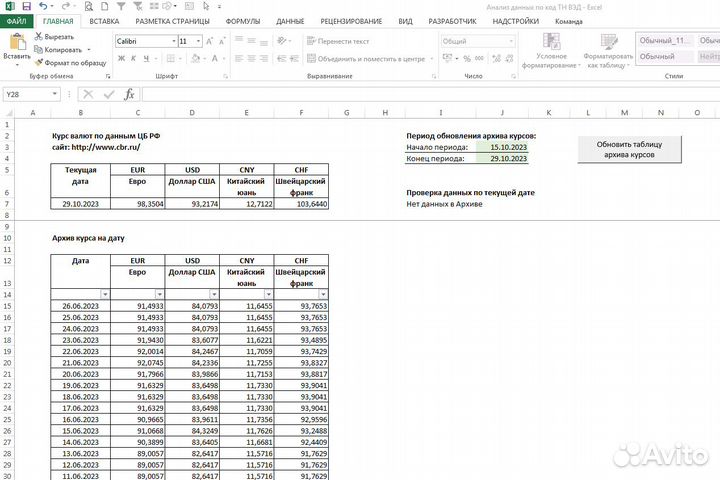Viewport: 720px width, 480px height.
Task: Toggle bold Ж formatting
Action: pyautogui.click(x=121, y=58)
